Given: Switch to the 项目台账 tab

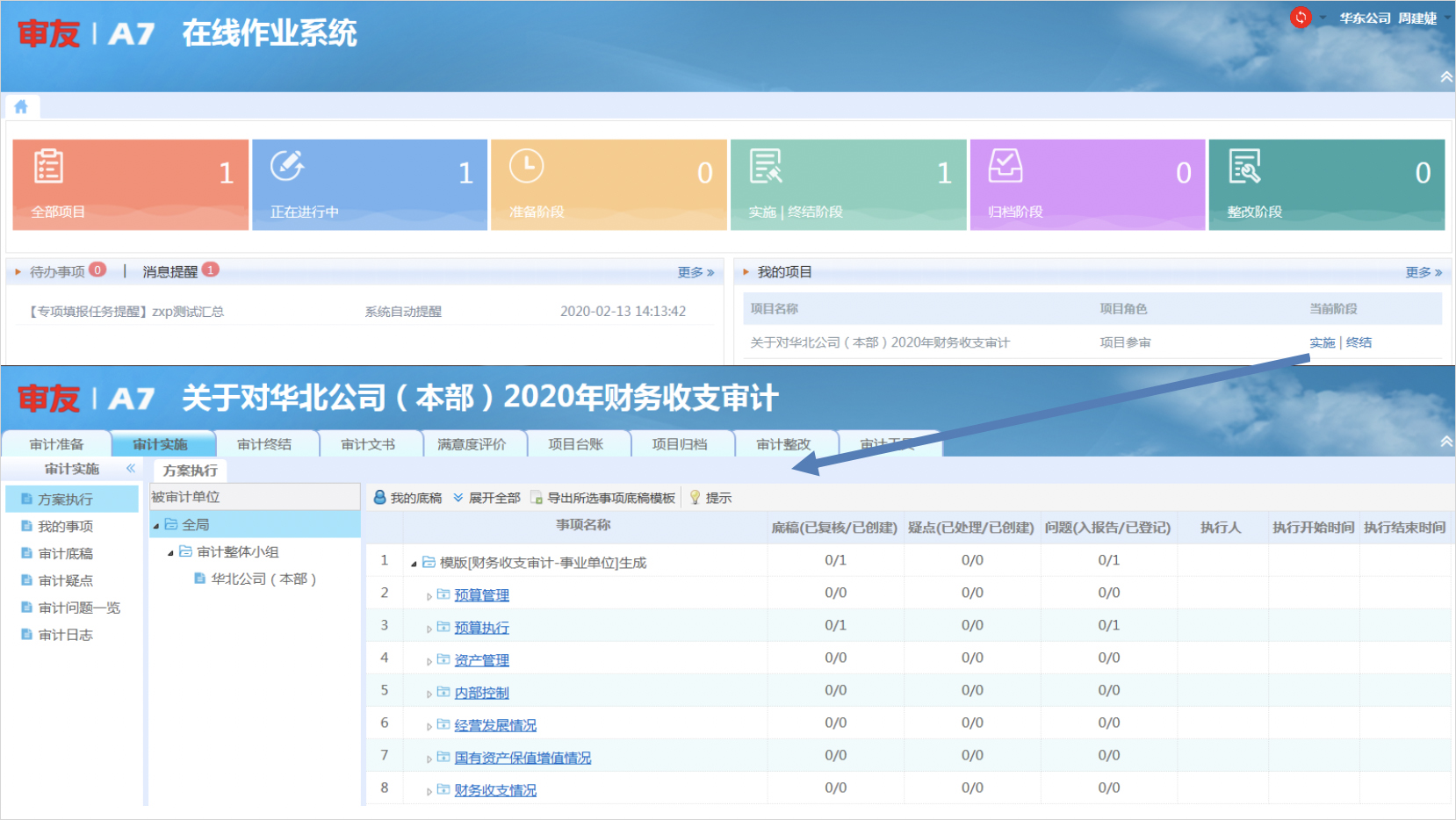Looking at the screenshot, I should click(x=576, y=444).
